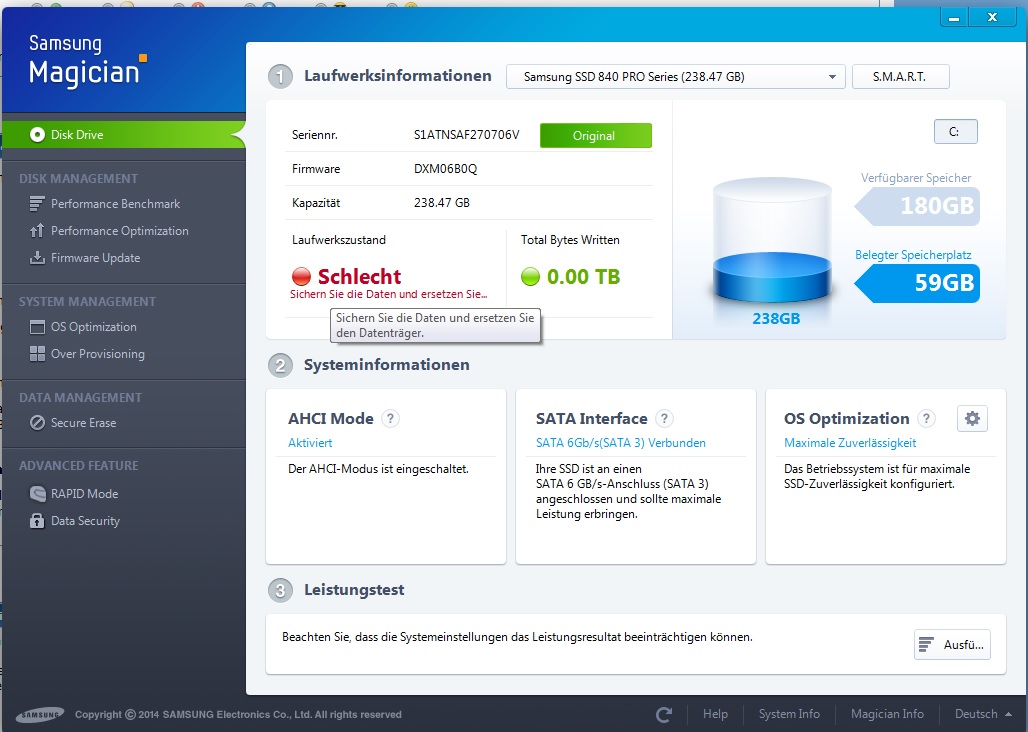This screenshot has height=732, width=1028.
Task: Click the green Original authenticity badge
Action: point(595,136)
